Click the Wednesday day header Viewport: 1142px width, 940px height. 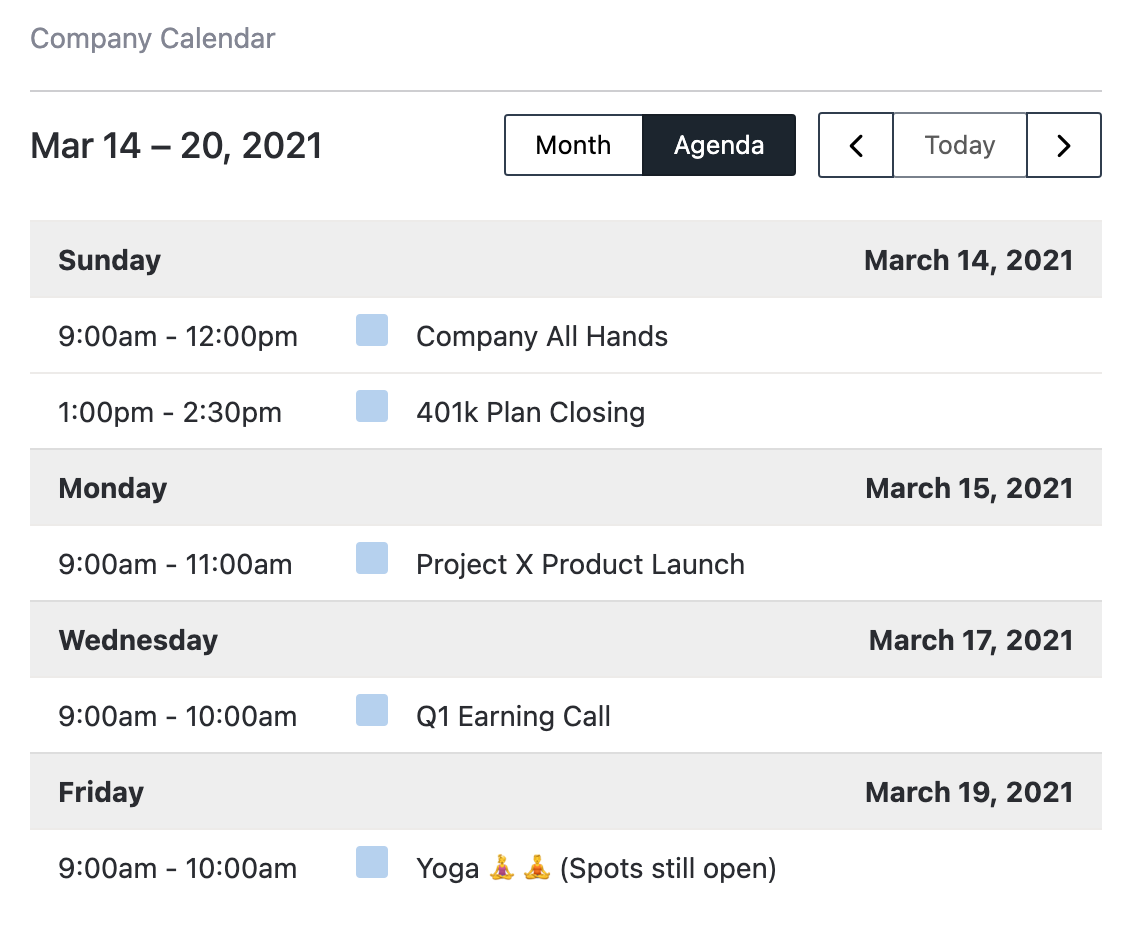pos(138,640)
